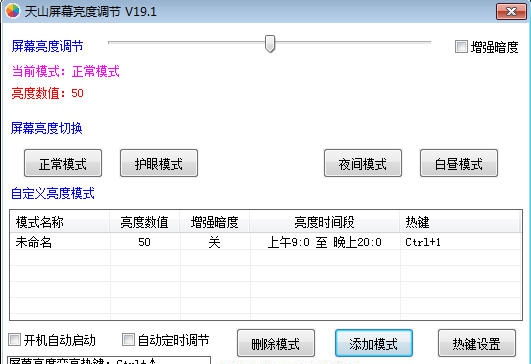Click the brightness slider thumb
This screenshot has height=364, width=531.
pos(270,44)
